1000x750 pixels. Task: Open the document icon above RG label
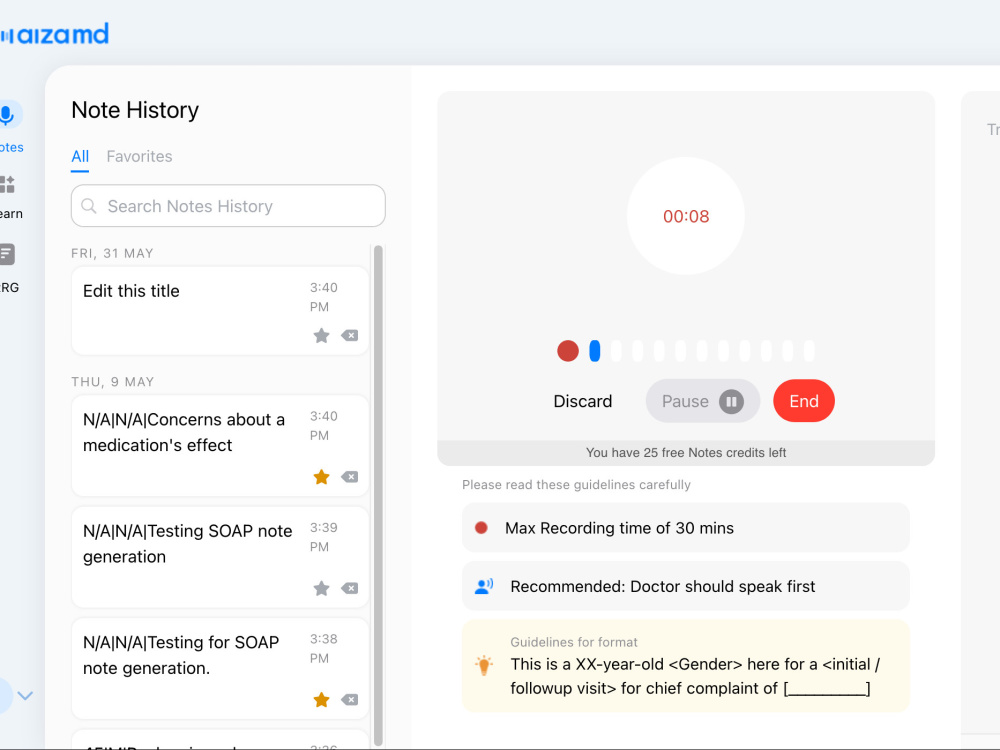pos(7,254)
